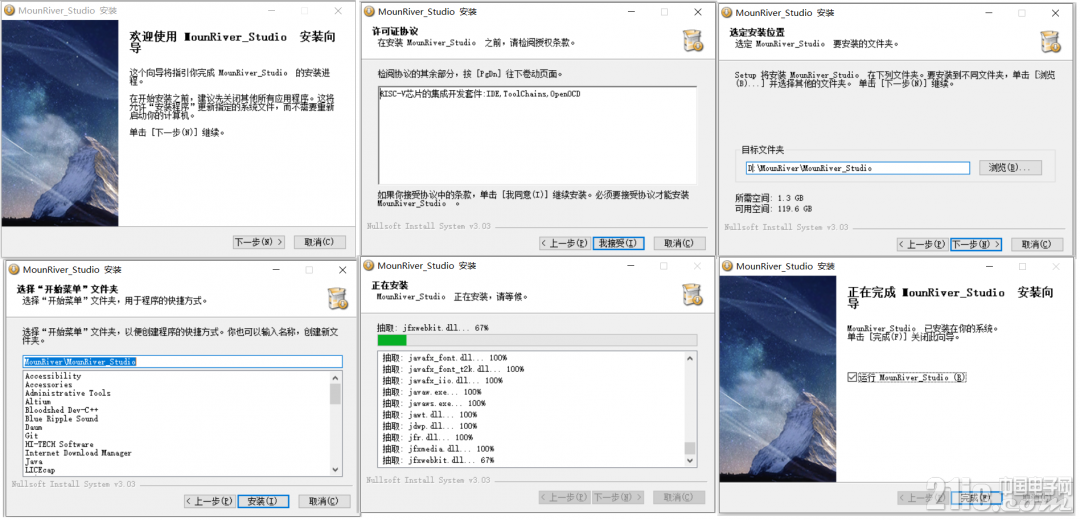Select Accessibility in the folder list

pyautogui.click(x=53, y=376)
